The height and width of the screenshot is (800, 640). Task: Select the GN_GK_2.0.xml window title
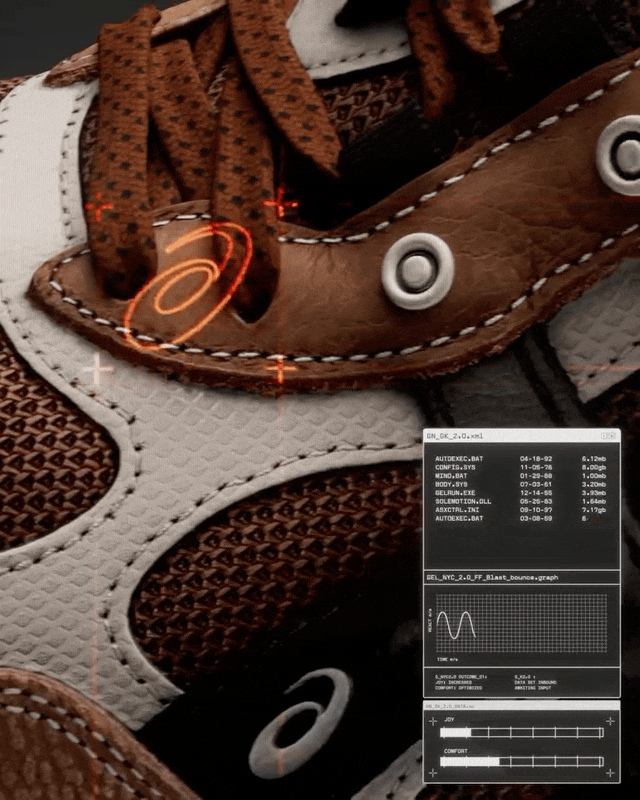click(455, 436)
